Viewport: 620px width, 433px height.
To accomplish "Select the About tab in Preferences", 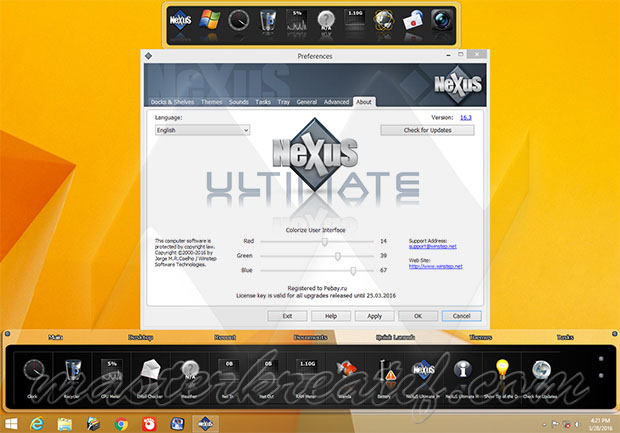I will pyautogui.click(x=364, y=102).
